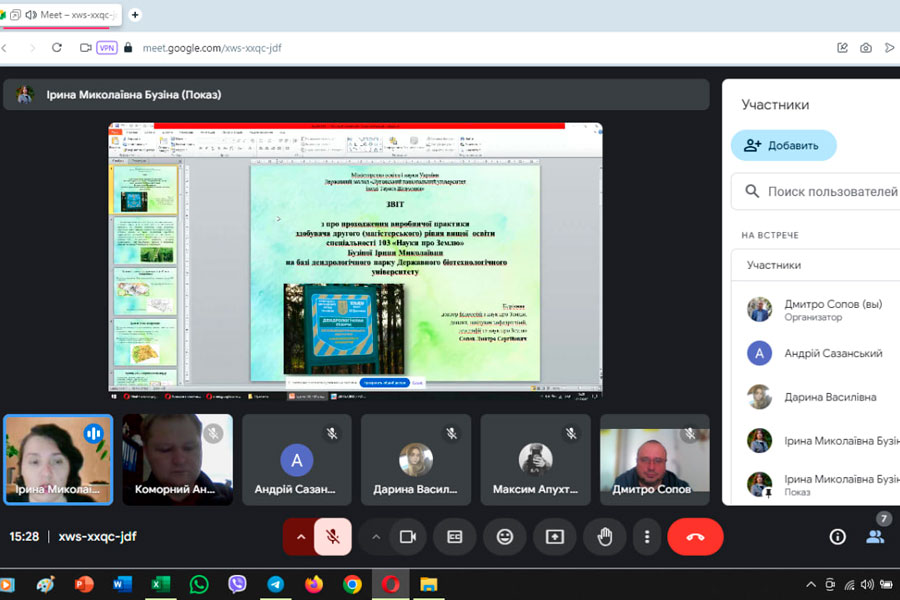Show hidden system tray icons chevron
Screen dimensions: 900x600
click(x=810, y=584)
